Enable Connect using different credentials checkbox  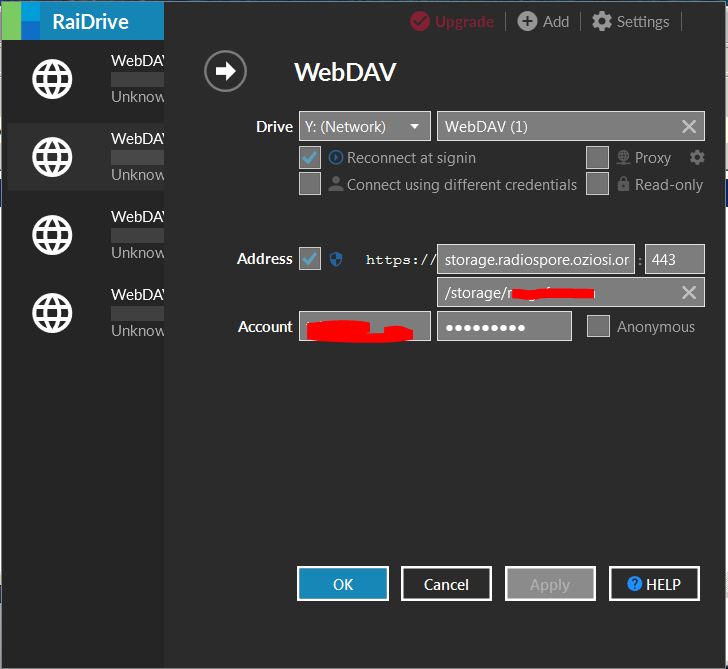[x=310, y=184]
